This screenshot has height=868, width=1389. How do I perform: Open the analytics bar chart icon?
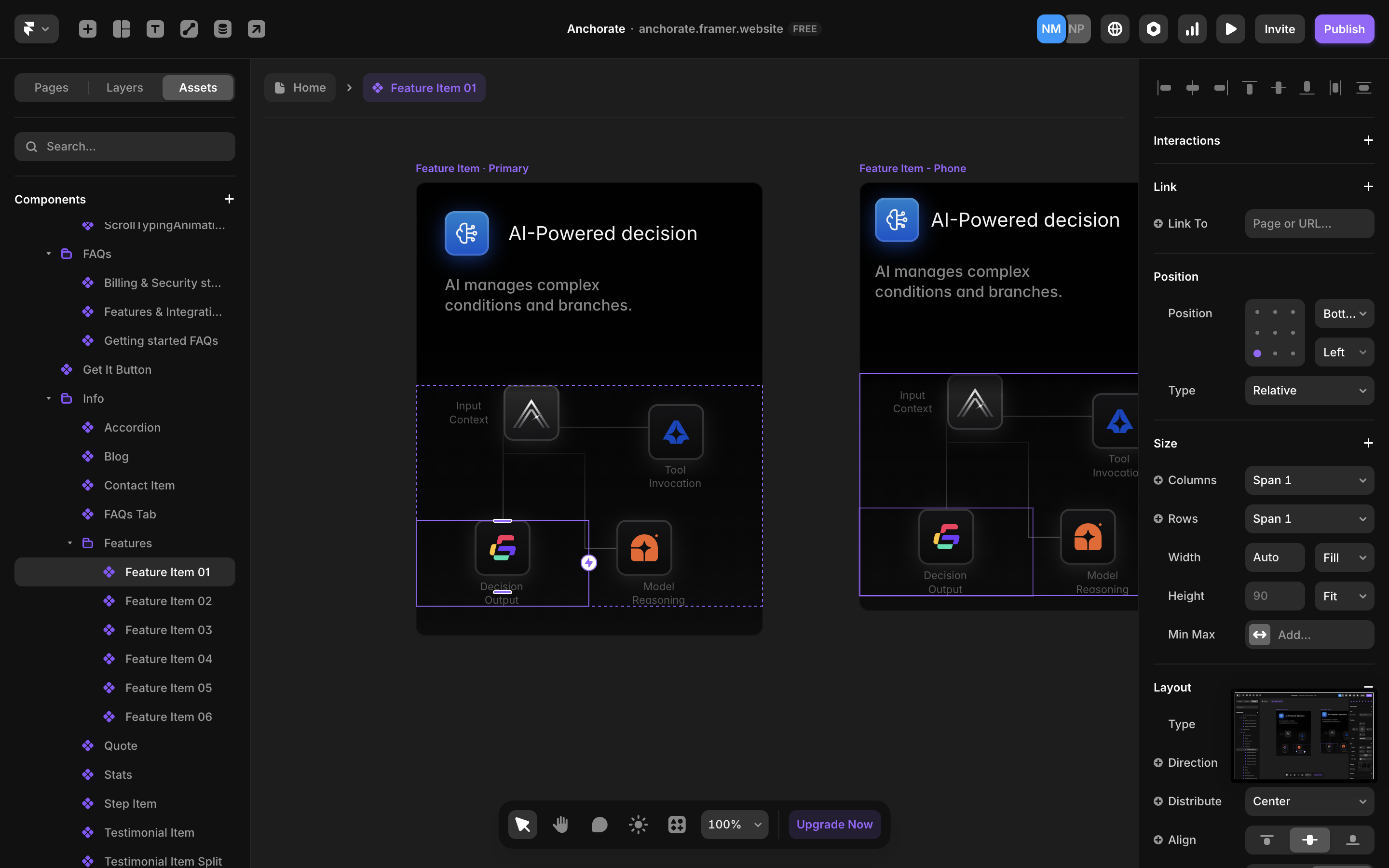coord(1192,29)
